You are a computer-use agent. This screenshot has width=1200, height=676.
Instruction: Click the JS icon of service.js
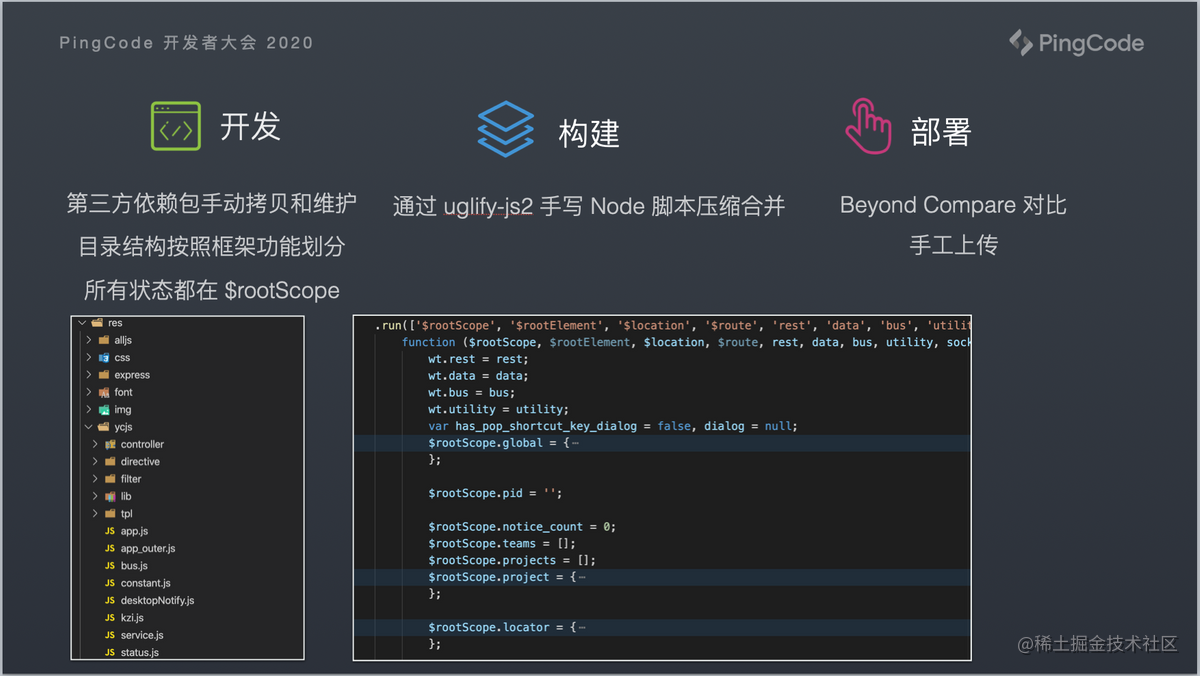pyautogui.click(x=110, y=635)
